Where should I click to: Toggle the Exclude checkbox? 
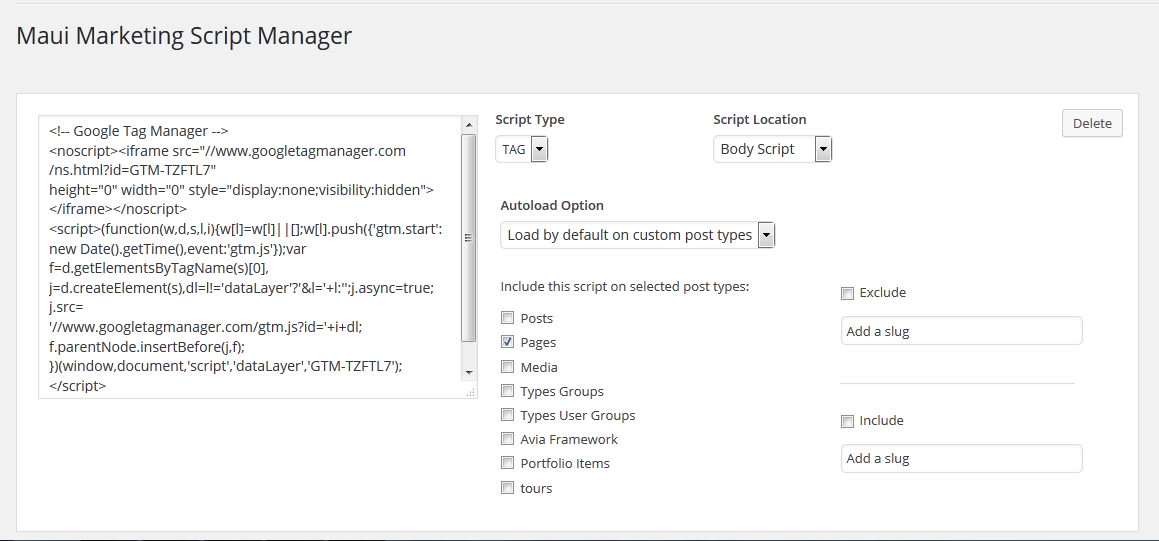(x=847, y=293)
